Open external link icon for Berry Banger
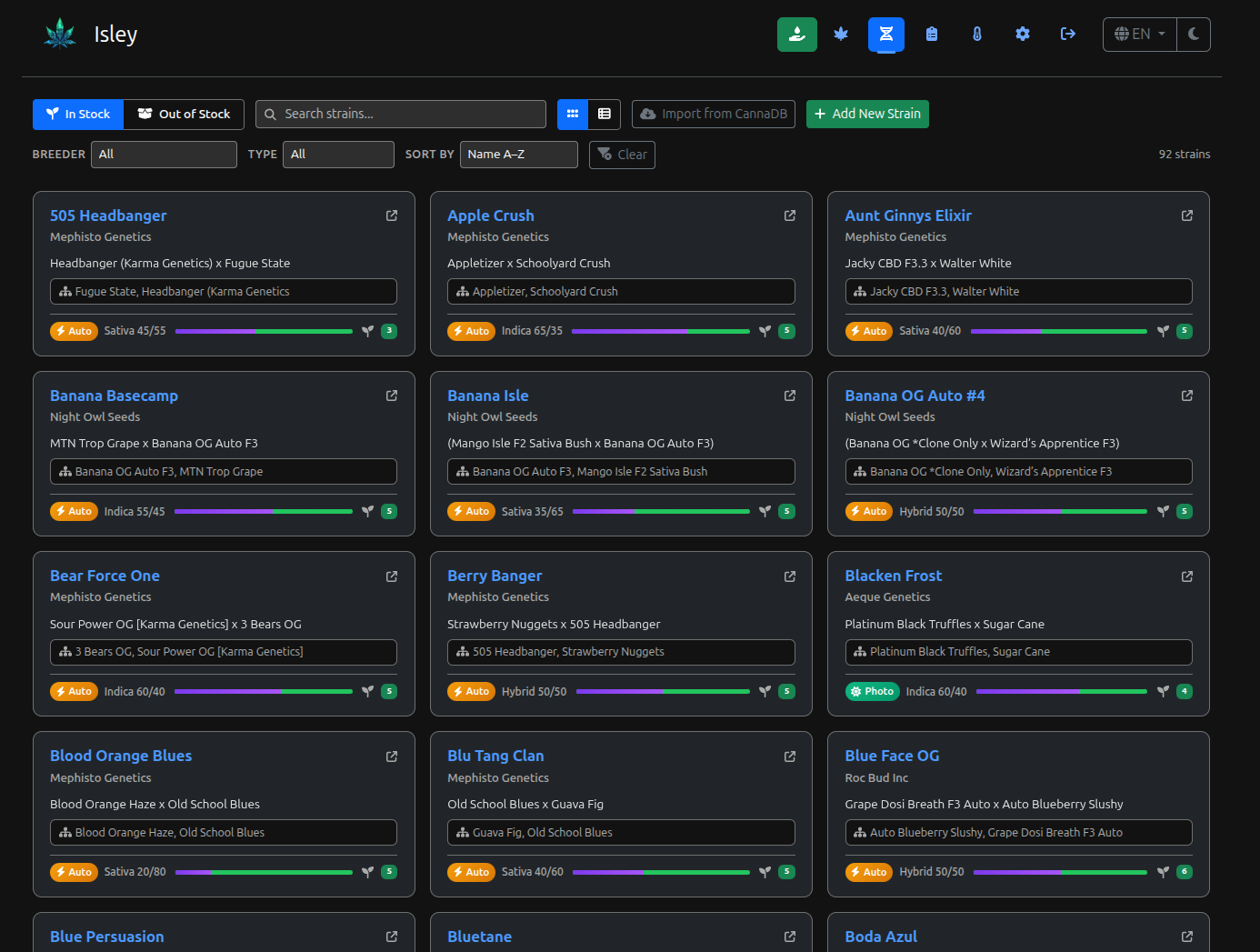This screenshot has height=952, width=1260. click(x=790, y=576)
